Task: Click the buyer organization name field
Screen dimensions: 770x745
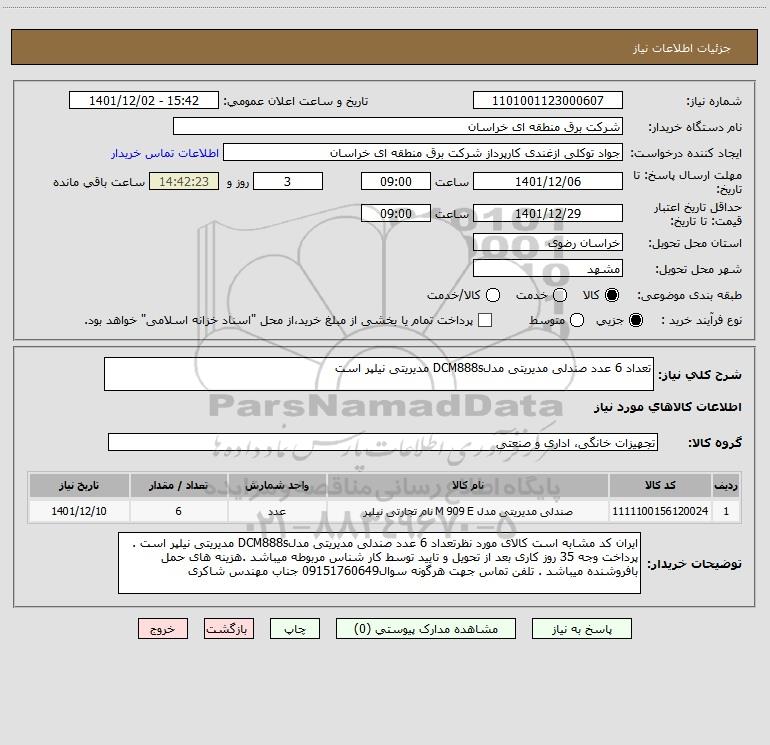Action: point(398,126)
